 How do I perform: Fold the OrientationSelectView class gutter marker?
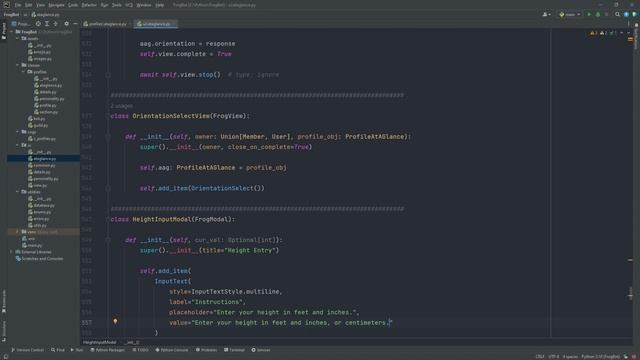coord(108,116)
